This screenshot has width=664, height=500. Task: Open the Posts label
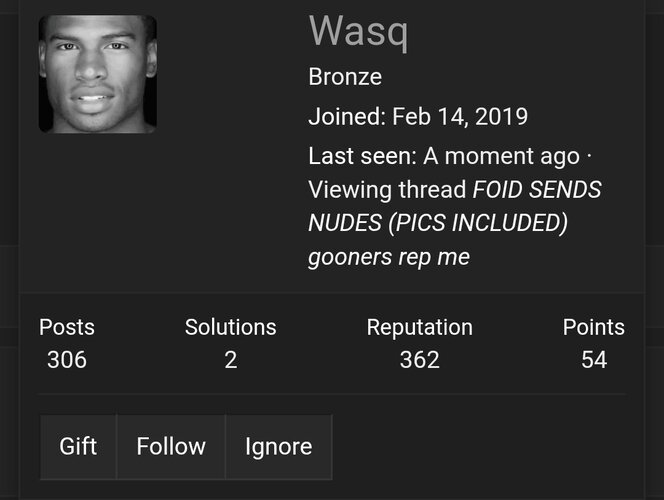(x=67, y=327)
